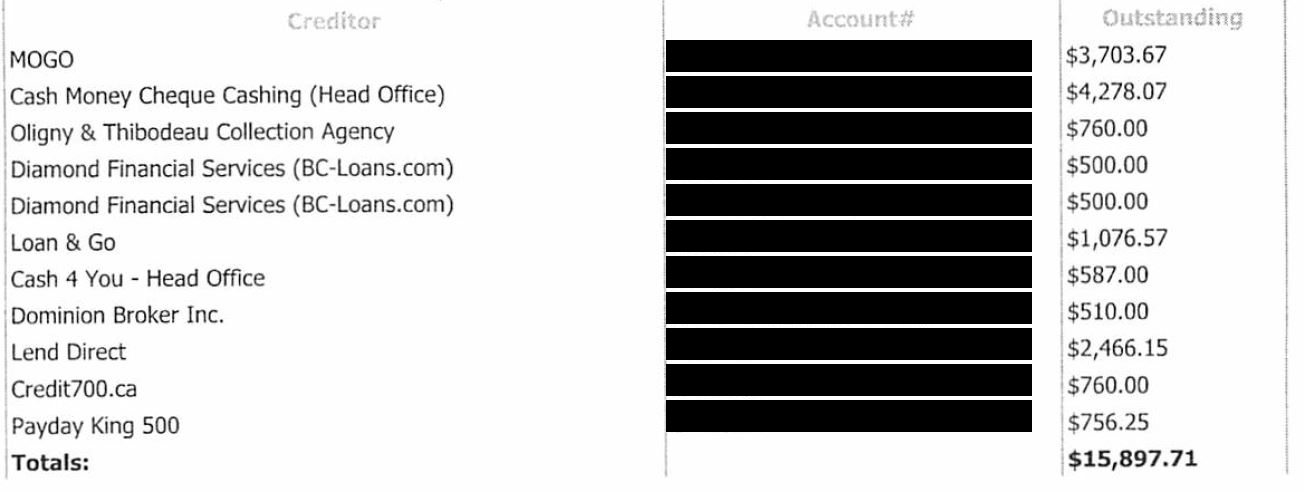Select Dominion Broker Inc. row
The width and height of the screenshot is (1304, 492).
[117, 315]
